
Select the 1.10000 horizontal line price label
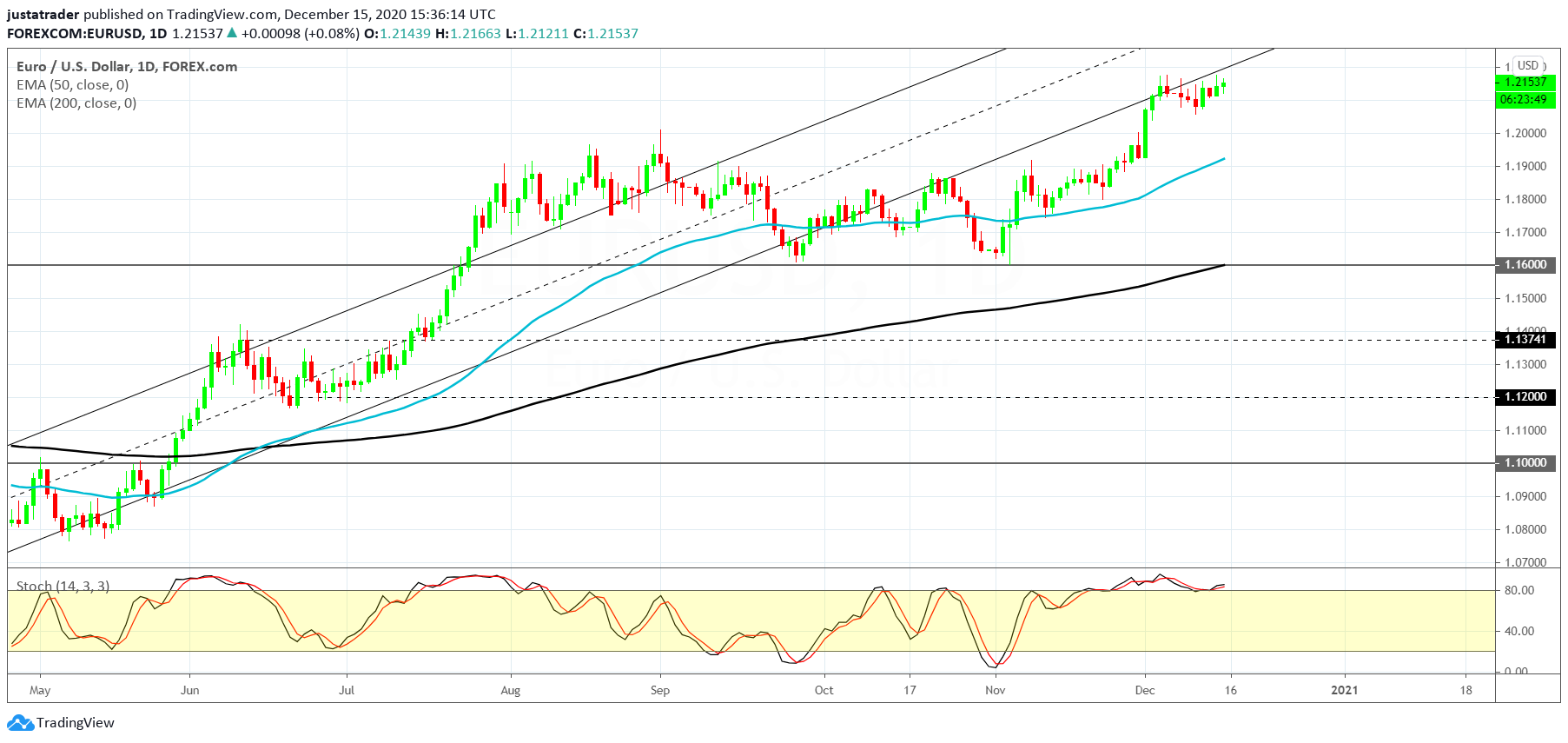click(x=1525, y=463)
